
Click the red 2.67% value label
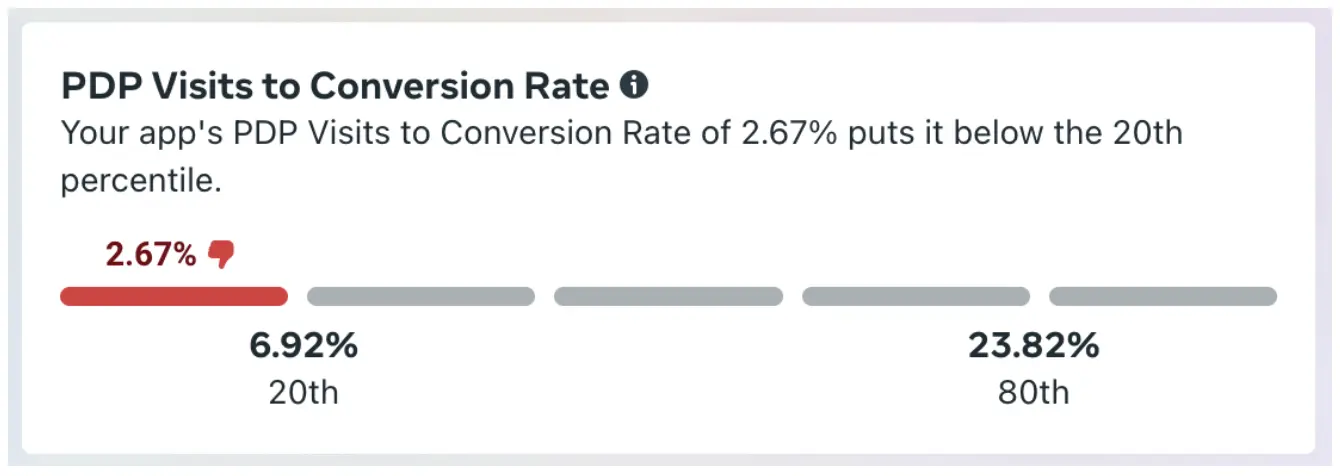[151, 255]
